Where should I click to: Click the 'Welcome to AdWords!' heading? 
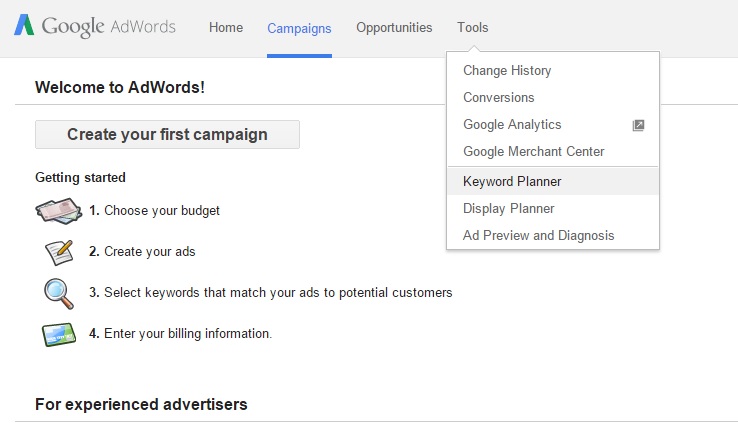click(x=120, y=88)
